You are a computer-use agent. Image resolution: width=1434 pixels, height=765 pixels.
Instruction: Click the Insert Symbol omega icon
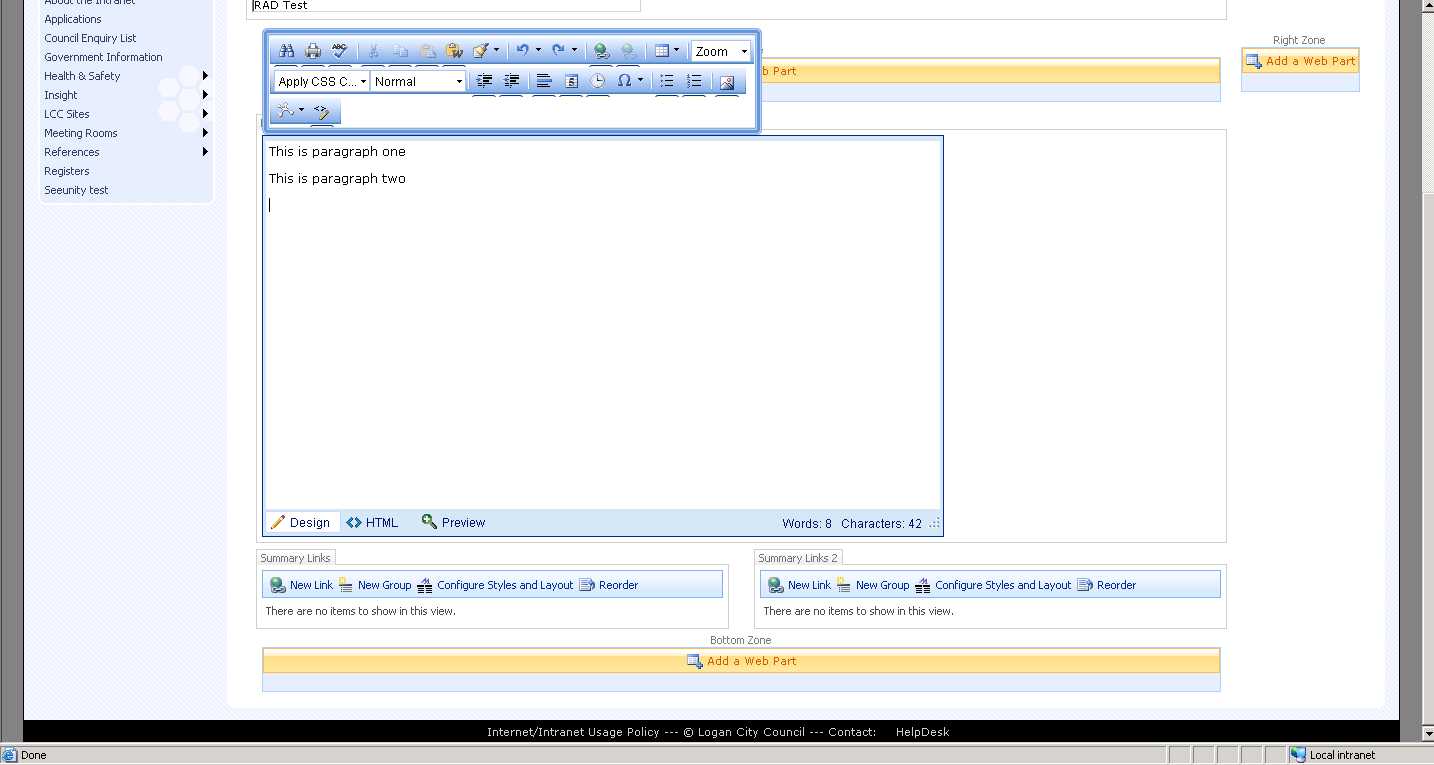[625, 82]
